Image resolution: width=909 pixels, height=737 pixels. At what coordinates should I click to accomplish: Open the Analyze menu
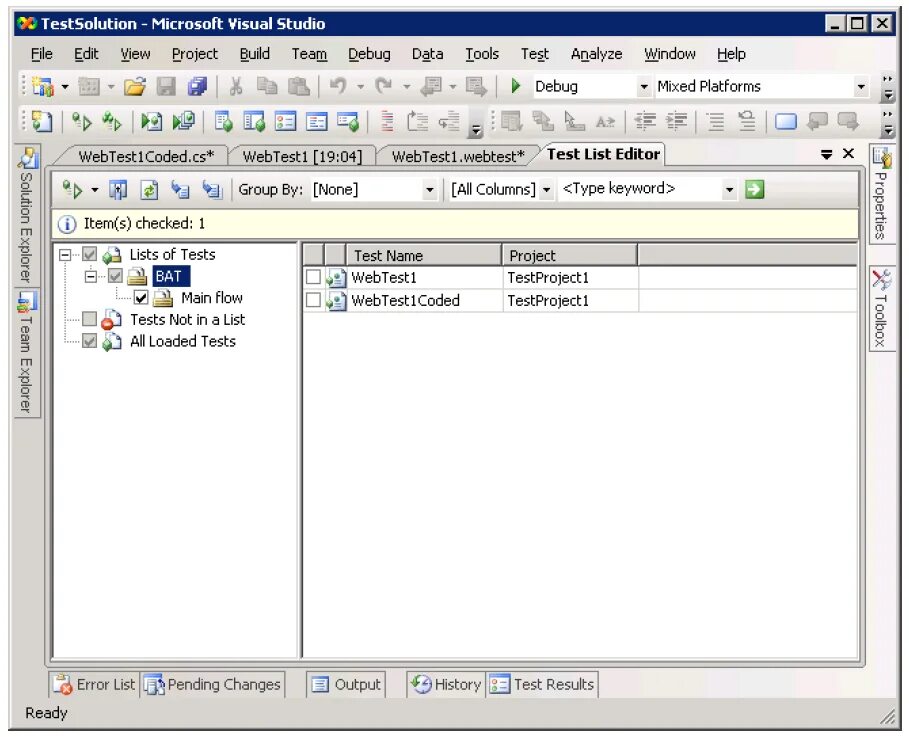pyautogui.click(x=597, y=54)
